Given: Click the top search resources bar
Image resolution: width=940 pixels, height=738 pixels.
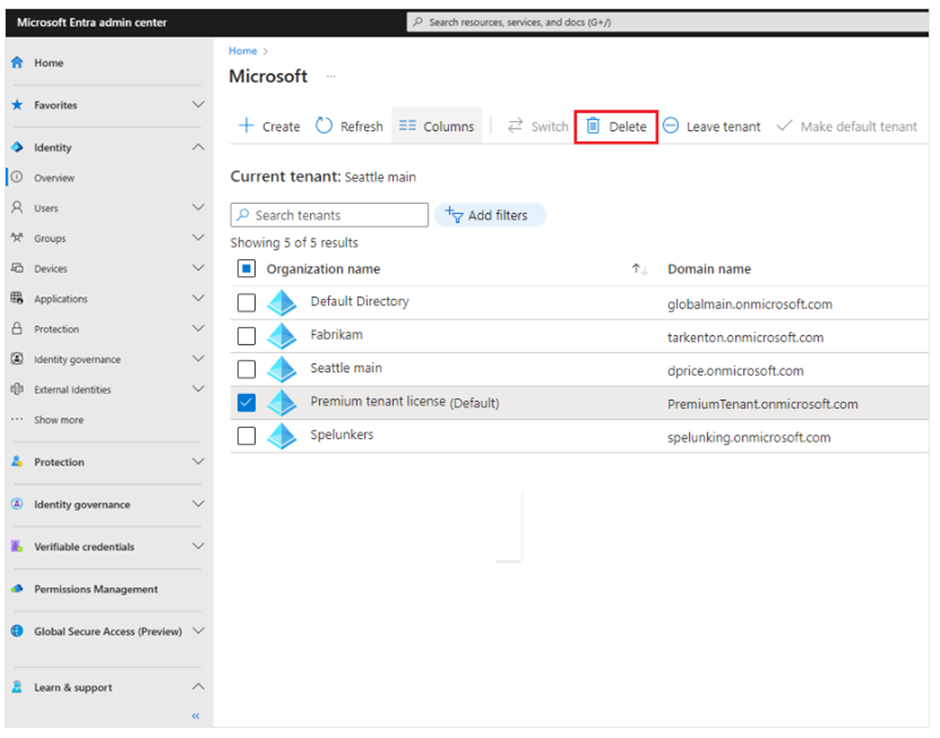Looking at the screenshot, I should pyautogui.click(x=667, y=22).
